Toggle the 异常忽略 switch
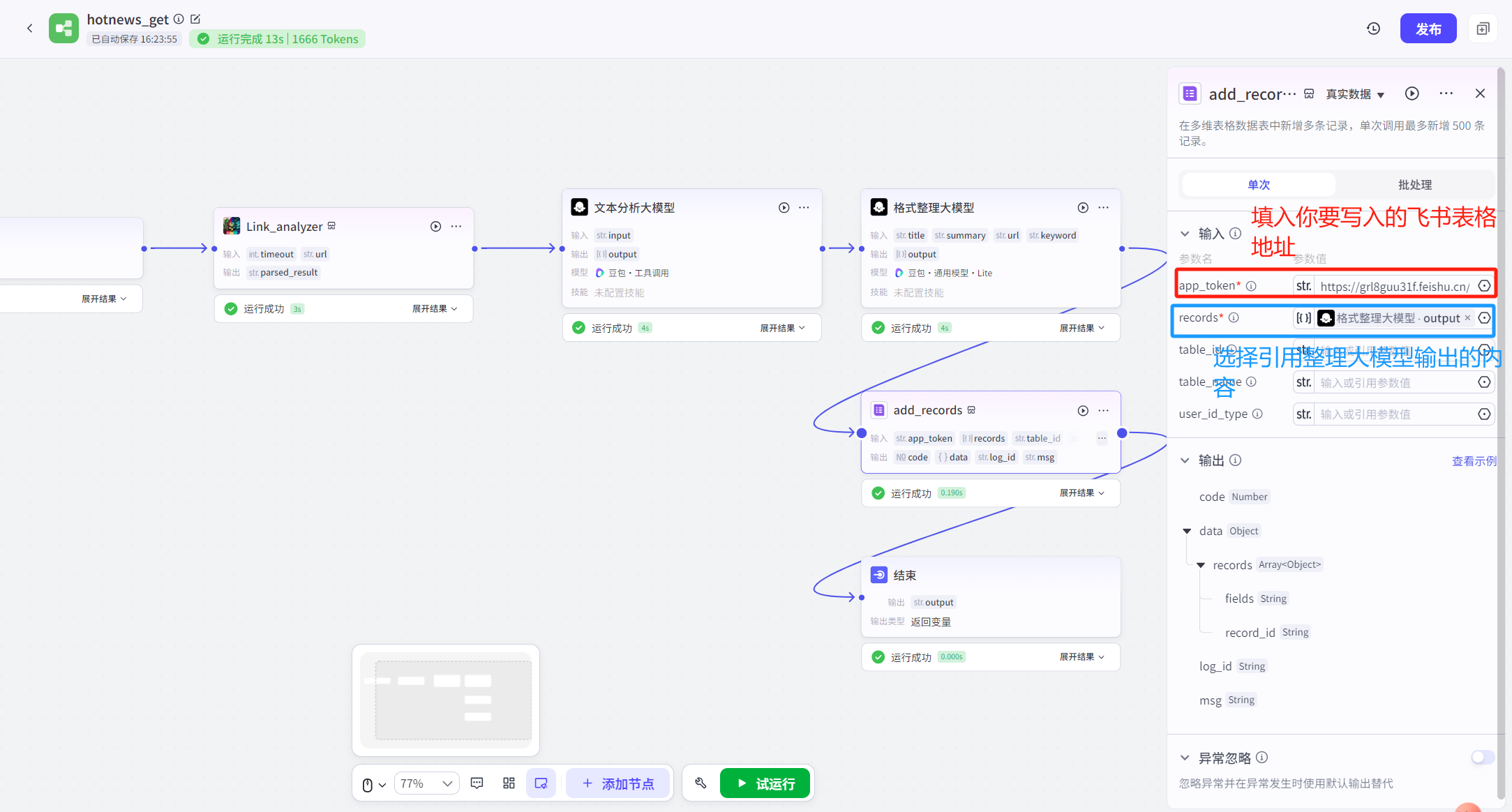The height and width of the screenshot is (812, 1512). tap(1482, 758)
